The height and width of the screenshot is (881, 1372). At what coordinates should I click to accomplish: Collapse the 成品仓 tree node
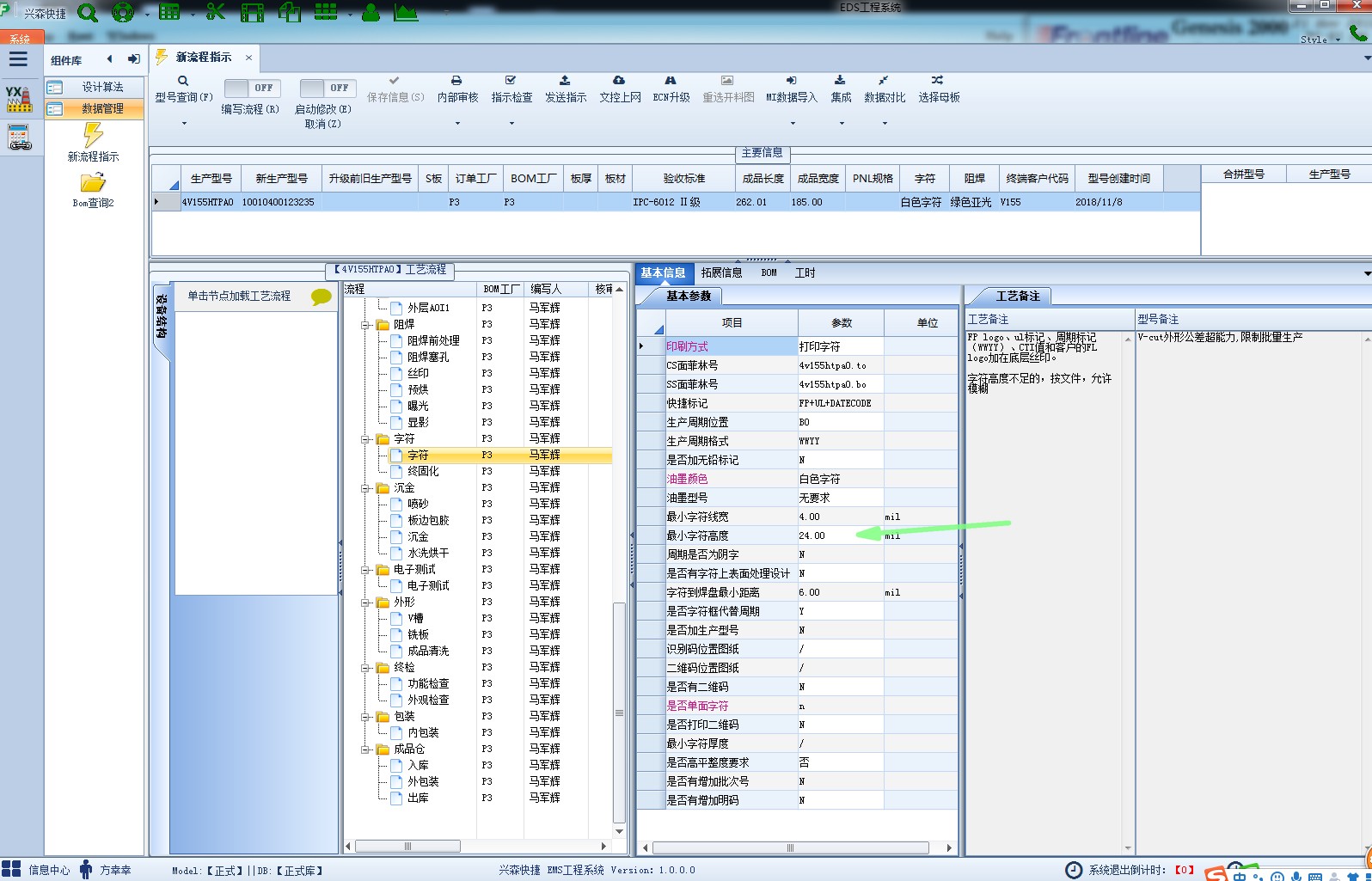pyautogui.click(x=365, y=749)
